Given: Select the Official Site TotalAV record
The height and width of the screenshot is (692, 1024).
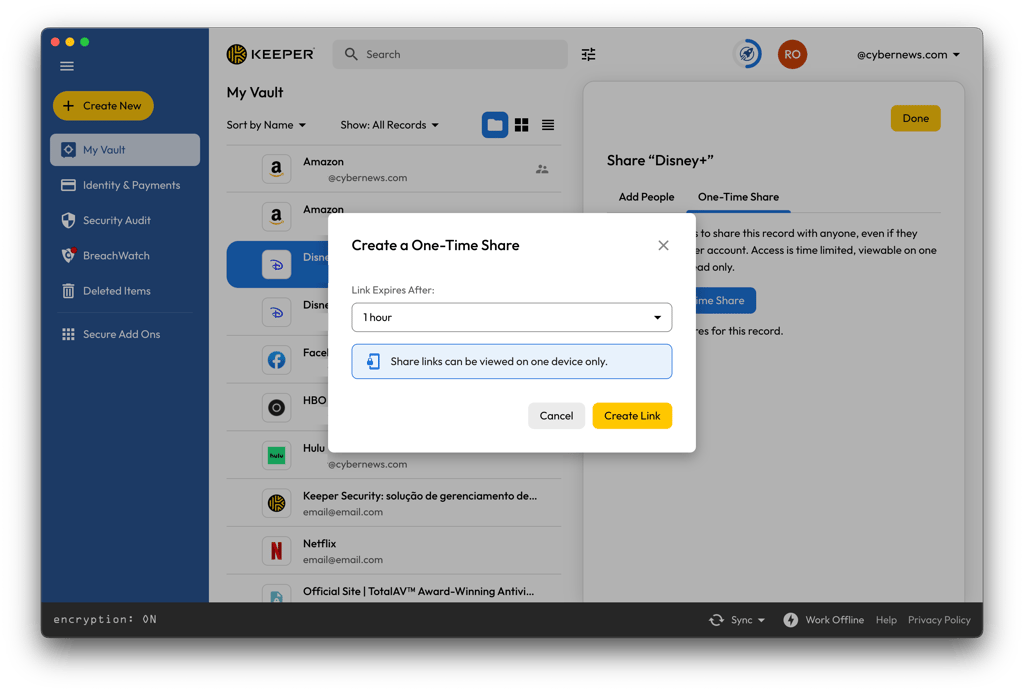Looking at the screenshot, I should click(x=394, y=590).
